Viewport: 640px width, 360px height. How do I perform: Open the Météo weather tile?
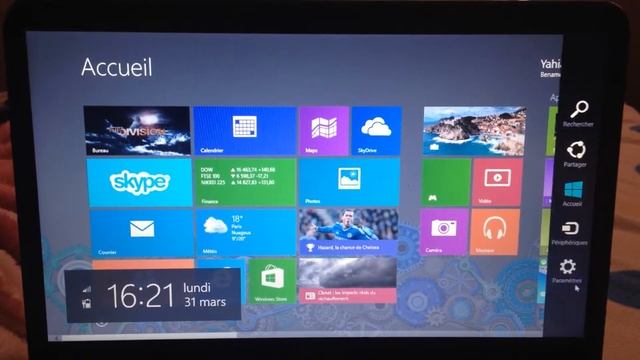[x=246, y=233]
